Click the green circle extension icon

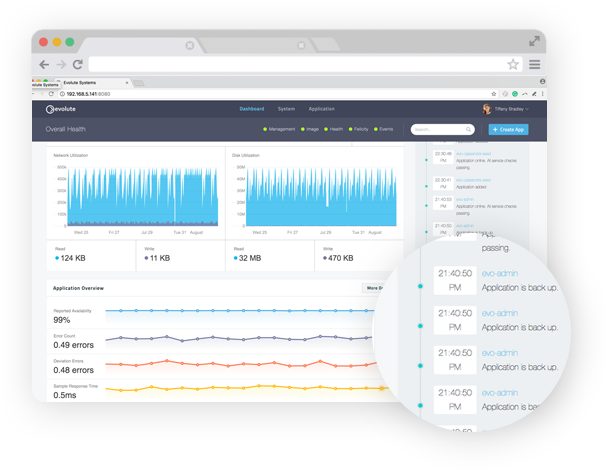point(515,94)
